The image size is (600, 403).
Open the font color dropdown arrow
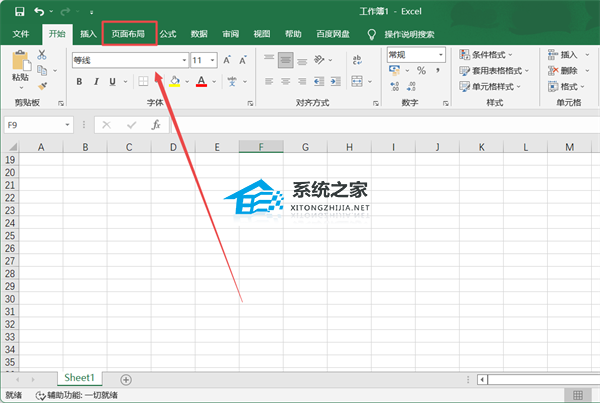point(214,82)
